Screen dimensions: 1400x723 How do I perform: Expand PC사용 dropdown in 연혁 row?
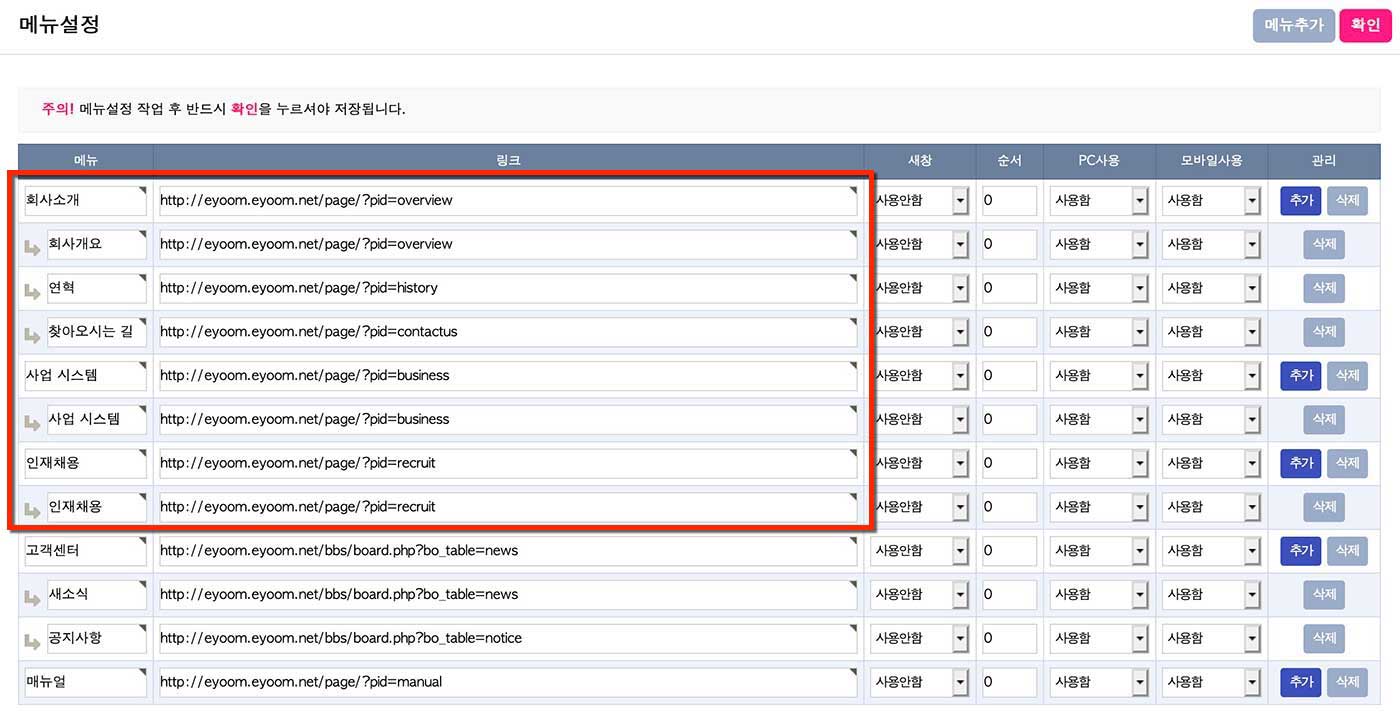tap(1099, 288)
